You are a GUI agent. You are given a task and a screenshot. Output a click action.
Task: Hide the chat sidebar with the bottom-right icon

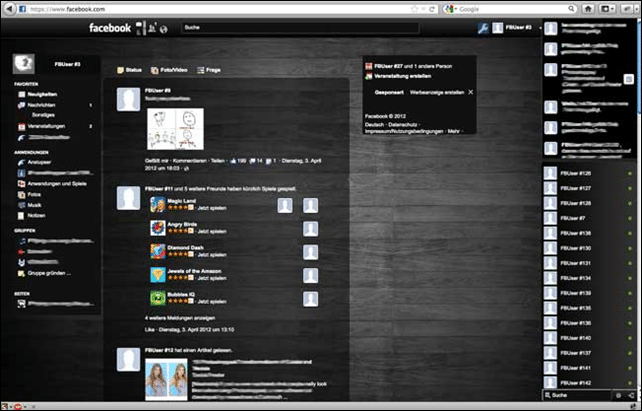pos(632,395)
